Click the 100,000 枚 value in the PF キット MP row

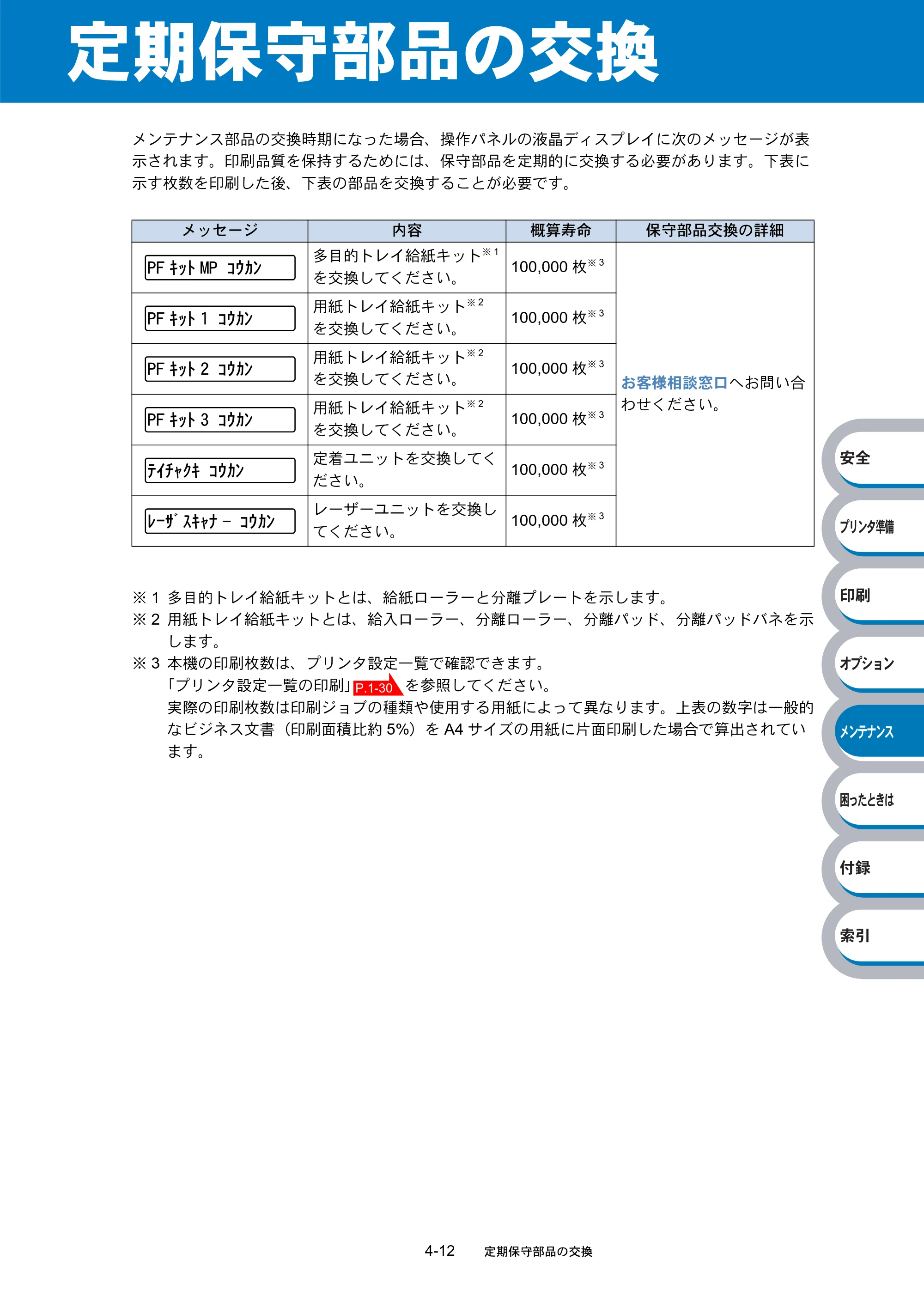click(557, 266)
